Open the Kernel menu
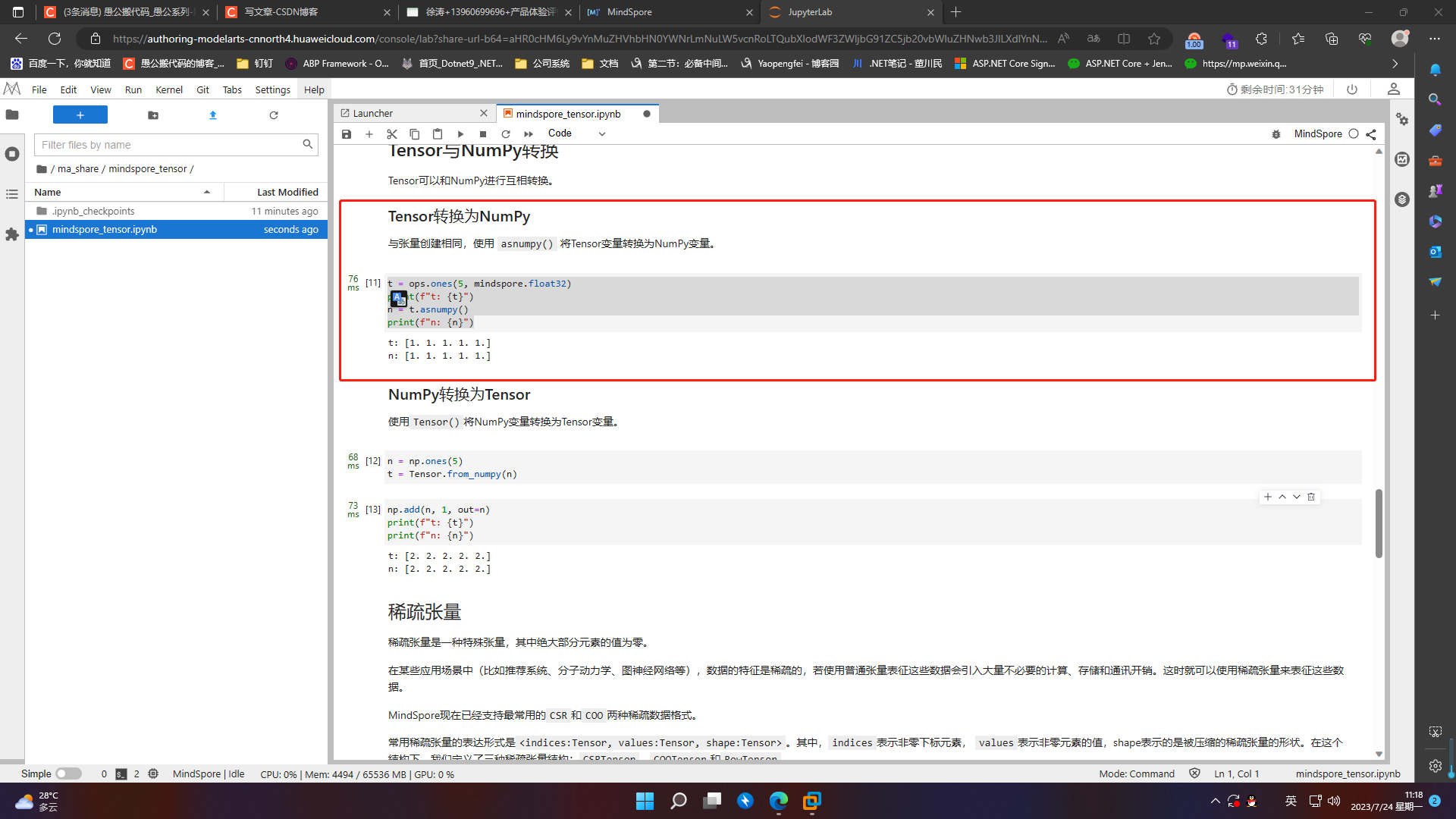 (x=169, y=89)
